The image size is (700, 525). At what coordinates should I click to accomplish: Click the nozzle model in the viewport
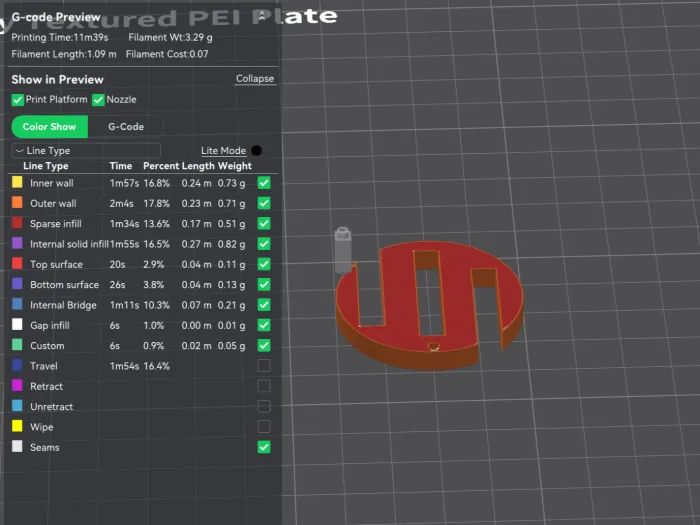pyautogui.click(x=342, y=249)
